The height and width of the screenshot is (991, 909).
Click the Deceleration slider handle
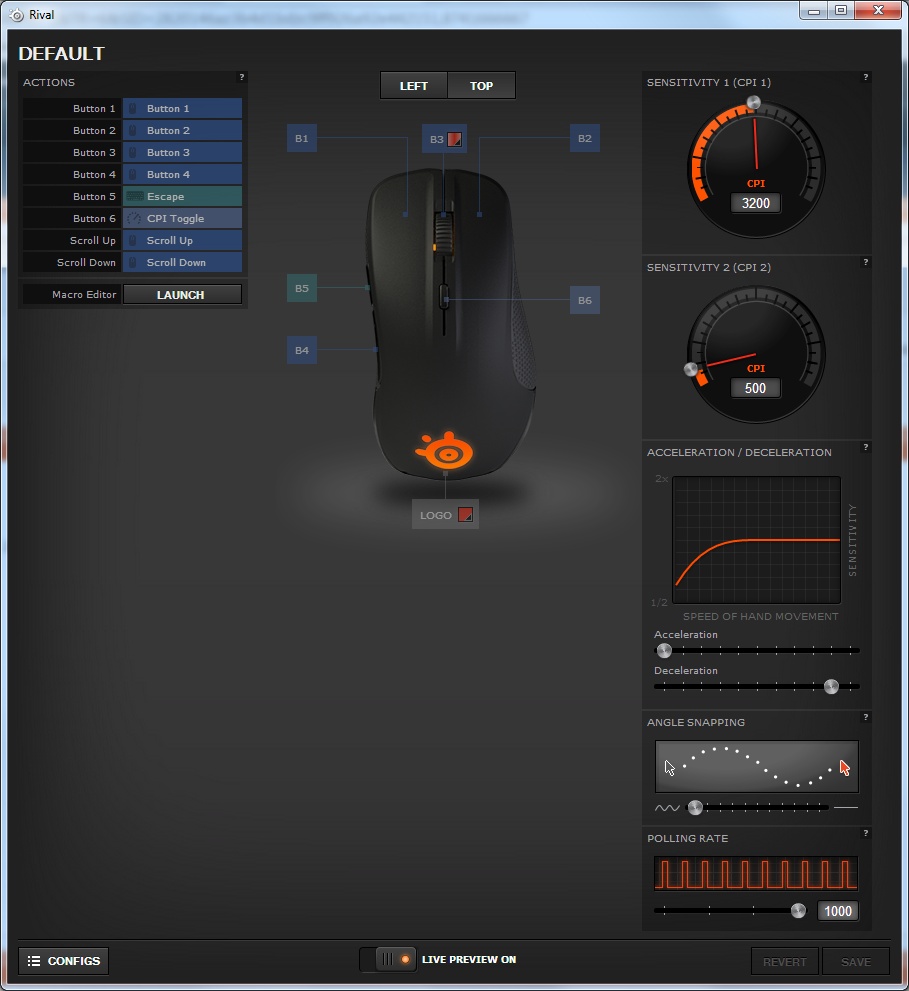pos(831,686)
